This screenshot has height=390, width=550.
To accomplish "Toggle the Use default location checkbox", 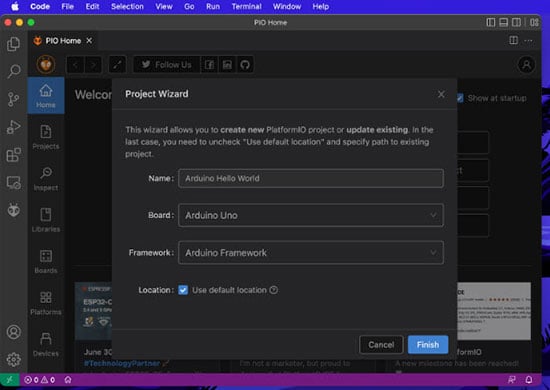I will (183, 290).
